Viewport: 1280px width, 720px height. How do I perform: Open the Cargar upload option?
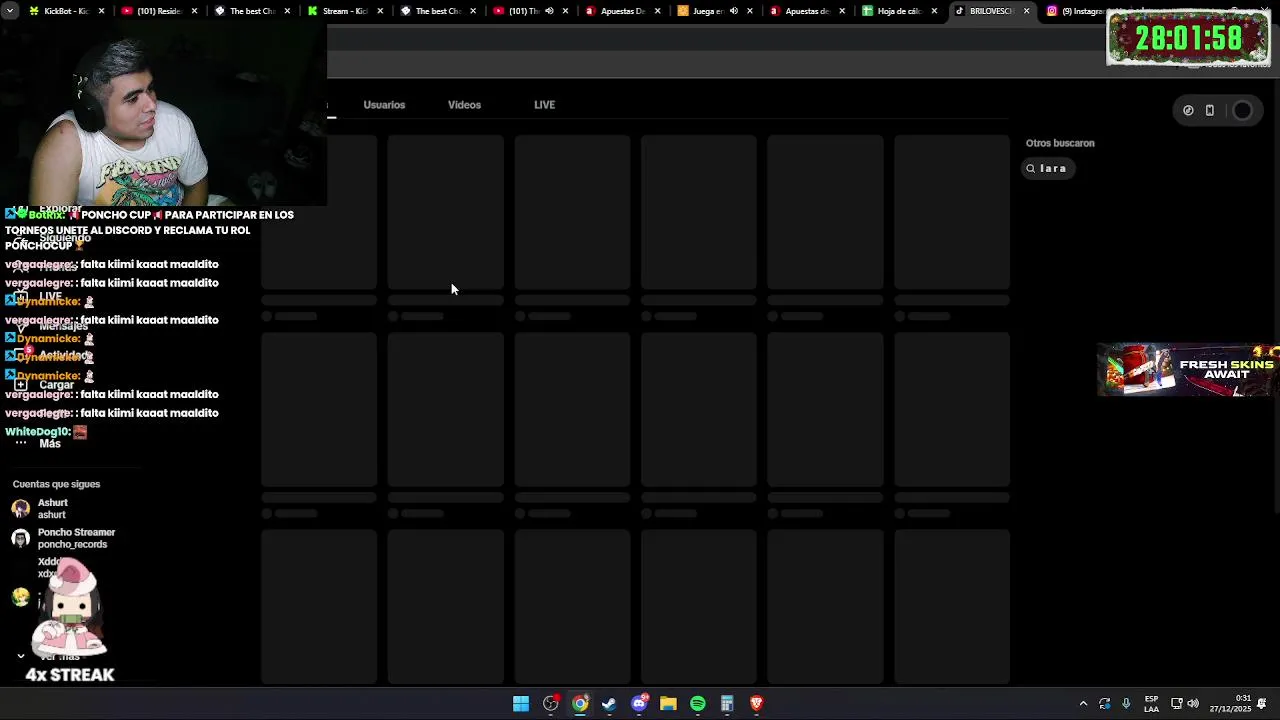point(57,385)
